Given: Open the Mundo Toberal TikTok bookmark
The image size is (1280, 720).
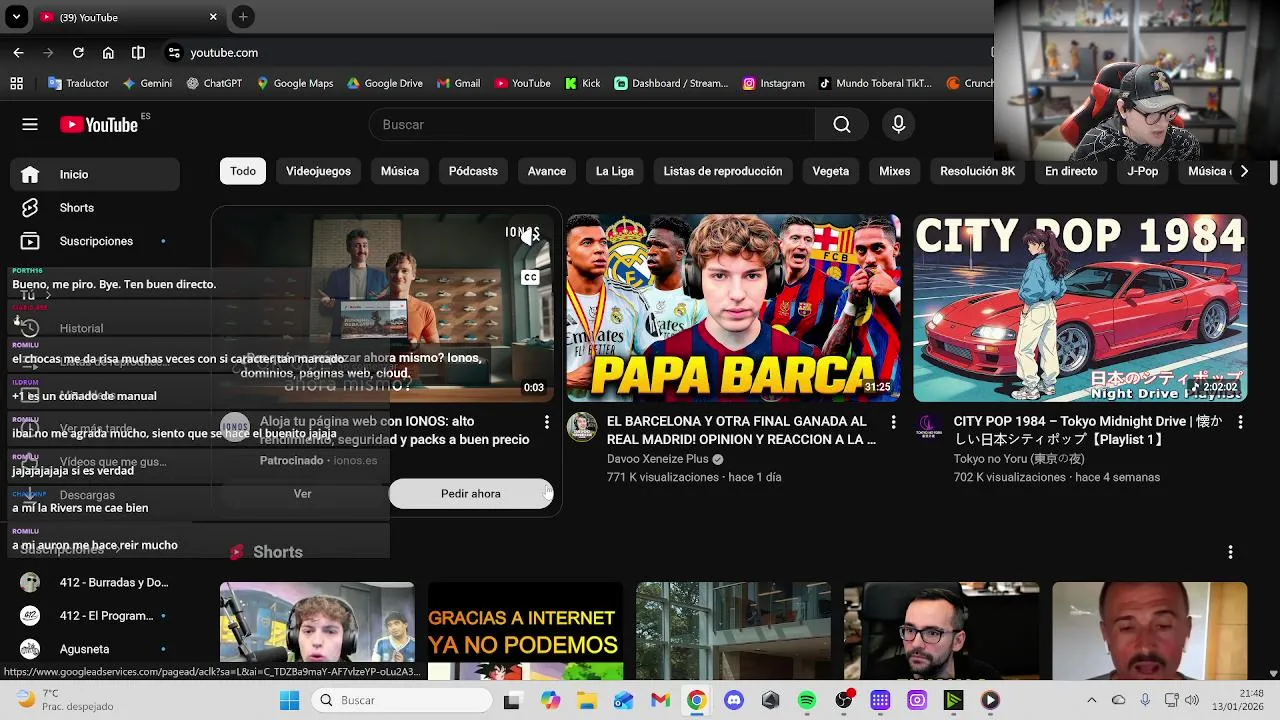Looking at the screenshot, I should pyautogui.click(x=875, y=83).
